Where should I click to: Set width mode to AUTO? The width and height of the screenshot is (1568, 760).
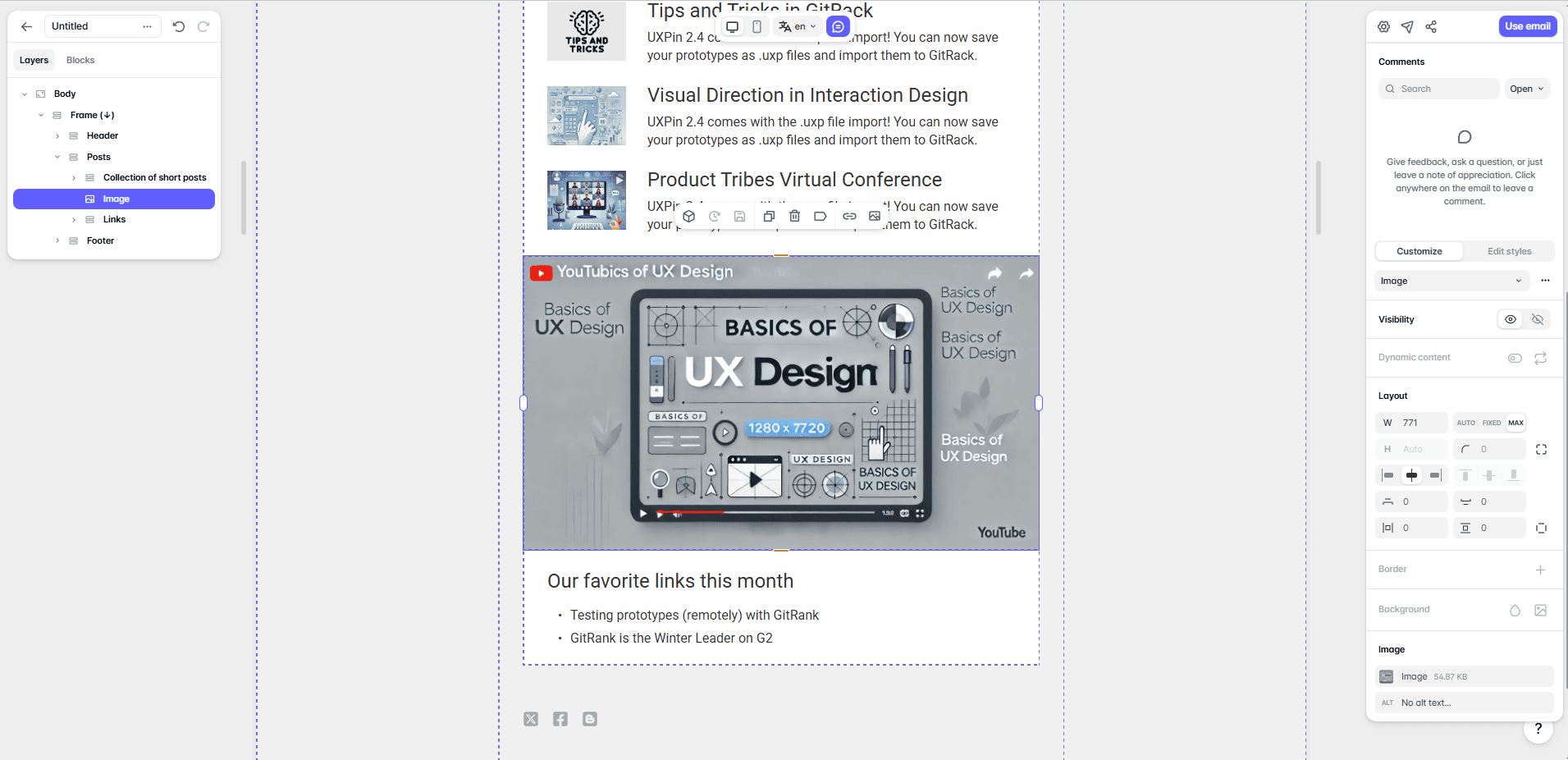tap(1465, 423)
